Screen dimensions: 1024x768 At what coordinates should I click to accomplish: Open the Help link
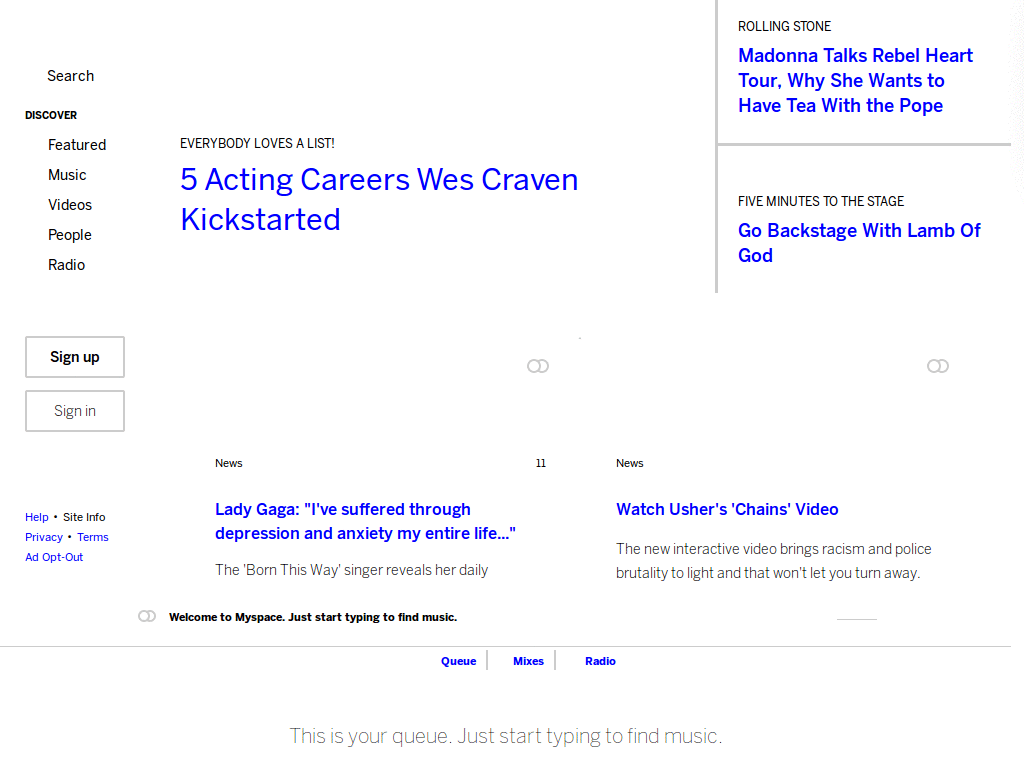pos(37,517)
